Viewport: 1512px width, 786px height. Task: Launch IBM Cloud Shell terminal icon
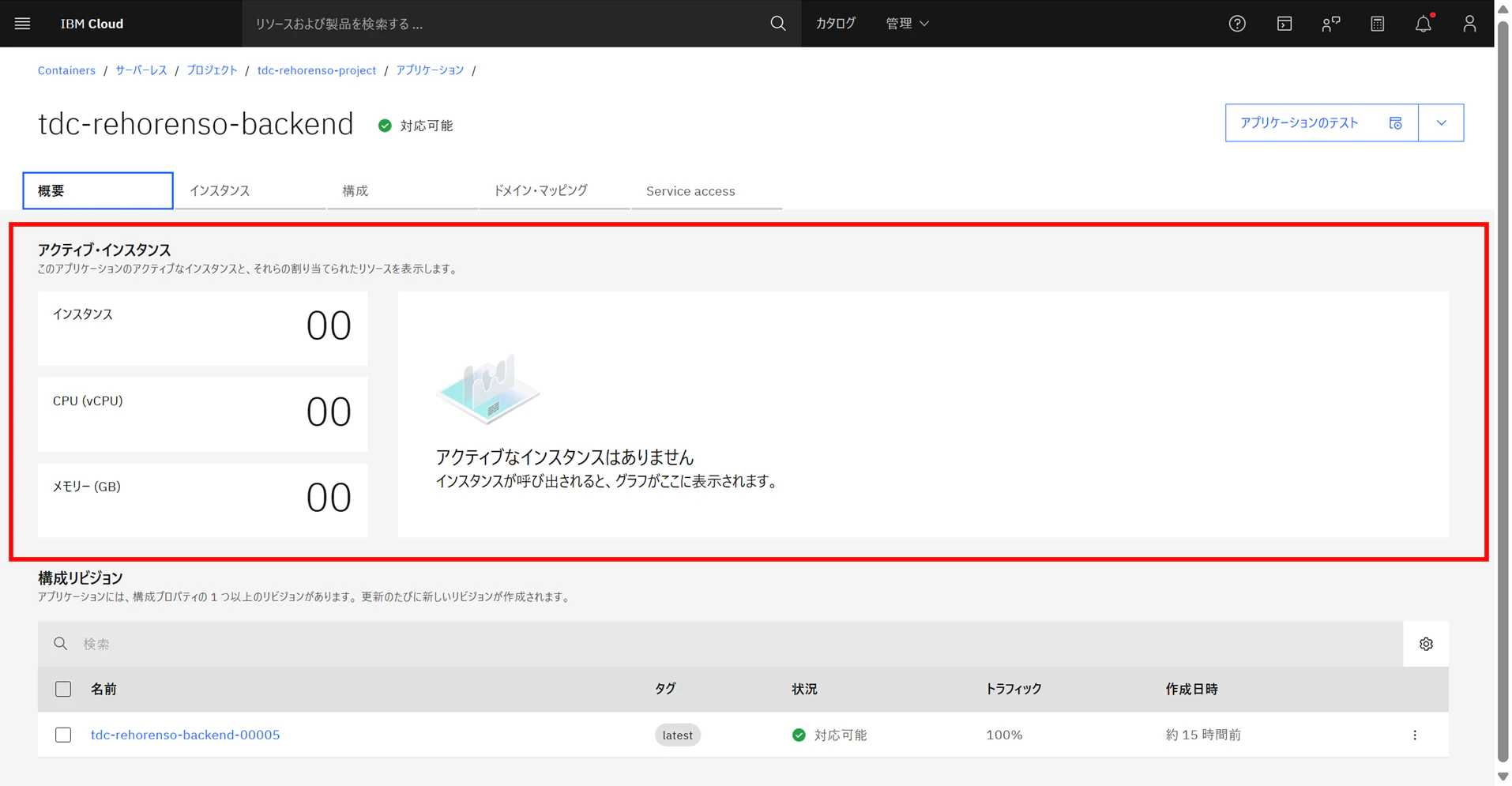(x=1284, y=24)
